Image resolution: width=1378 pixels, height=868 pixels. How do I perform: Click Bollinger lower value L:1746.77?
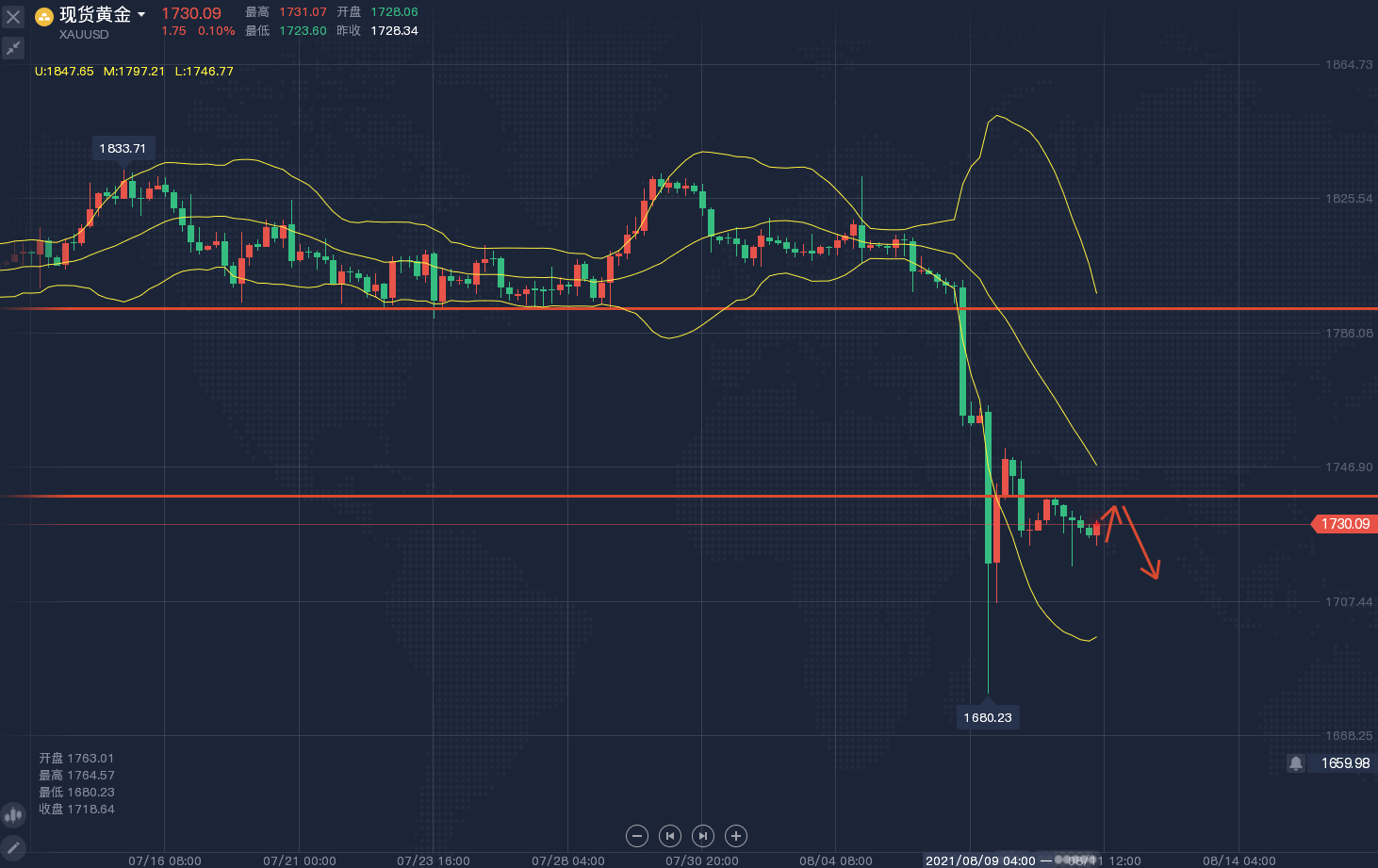205,72
